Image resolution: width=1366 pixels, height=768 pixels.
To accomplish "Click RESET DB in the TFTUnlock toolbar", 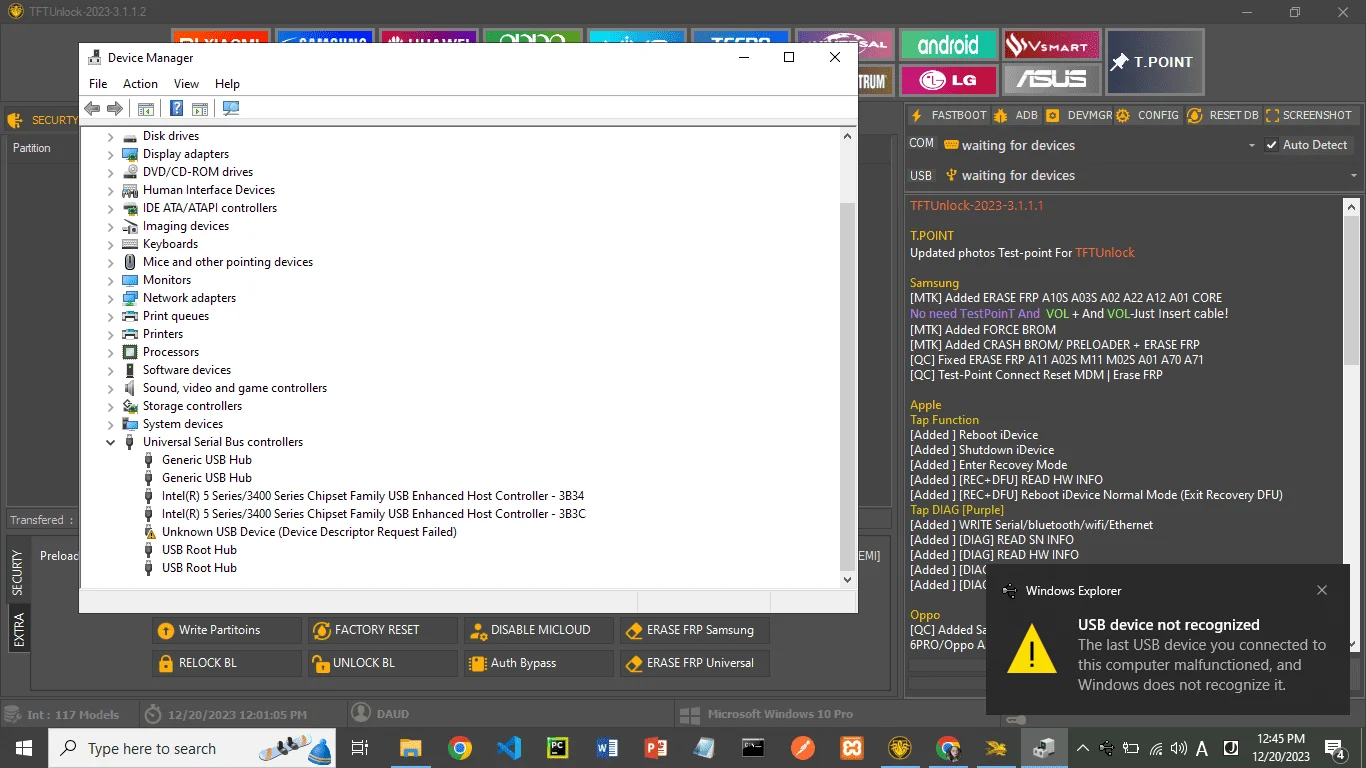I will (1223, 115).
